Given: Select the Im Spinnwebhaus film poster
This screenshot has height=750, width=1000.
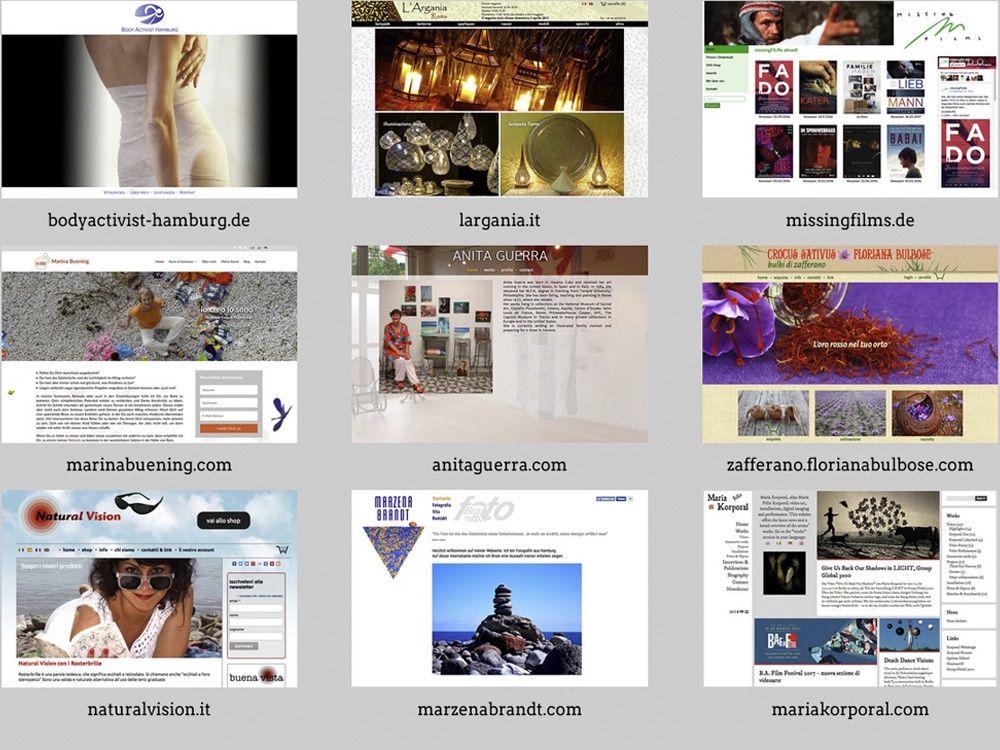Looking at the screenshot, I should (818, 151).
